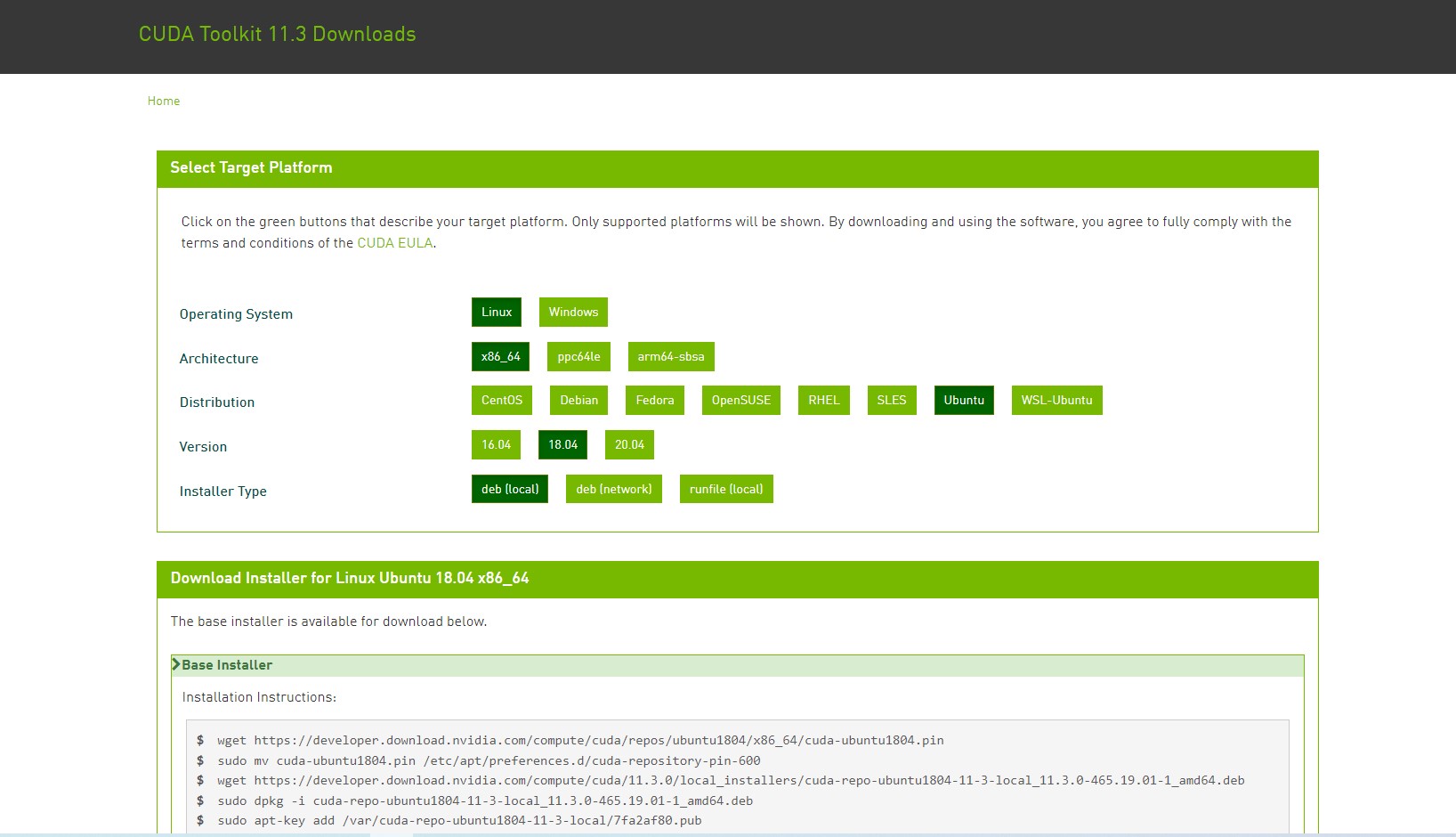Choose the runfile (local) installer type
The image size is (1456, 837).
(x=726, y=488)
